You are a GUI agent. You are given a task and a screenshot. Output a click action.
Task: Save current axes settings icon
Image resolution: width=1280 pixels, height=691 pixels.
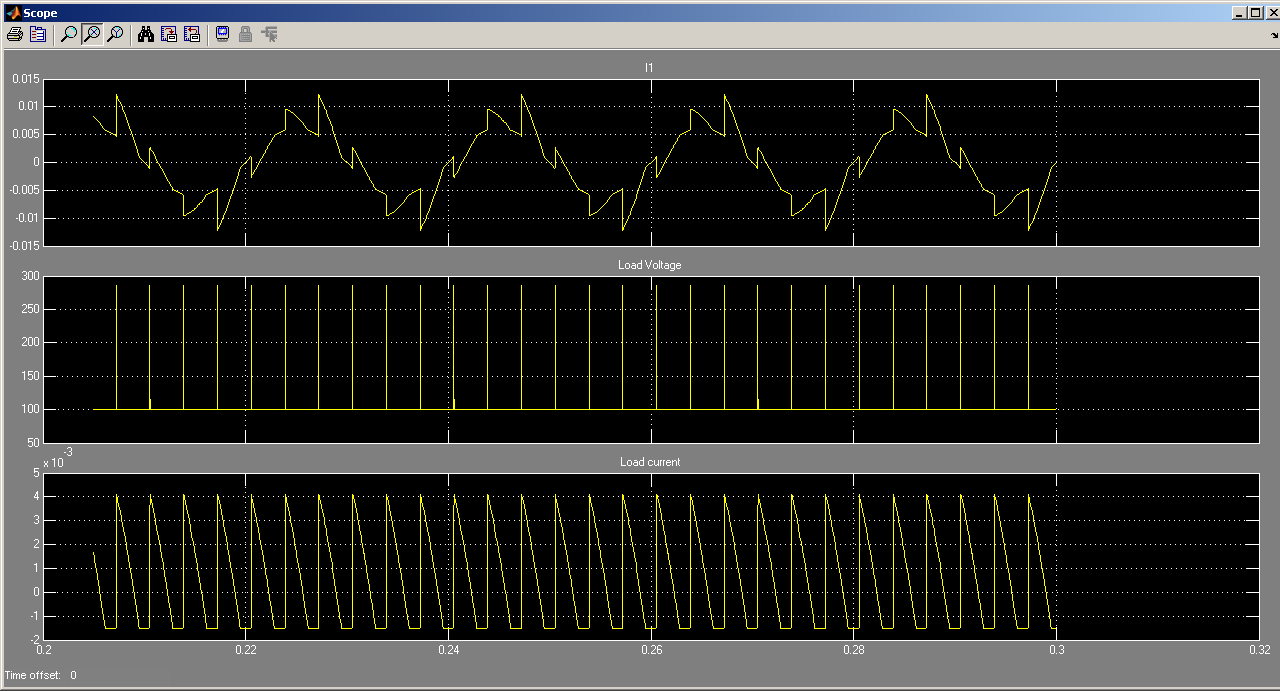coord(169,34)
